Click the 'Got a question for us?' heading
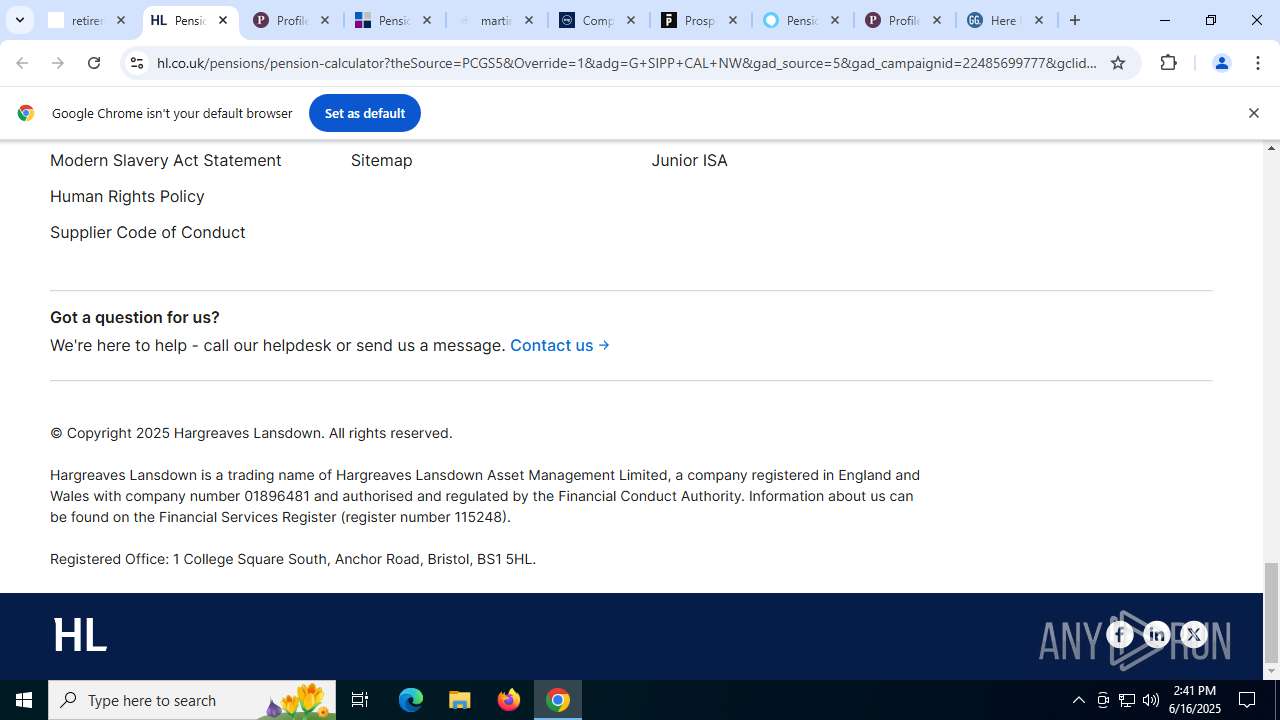The image size is (1280, 720). (x=135, y=317)
